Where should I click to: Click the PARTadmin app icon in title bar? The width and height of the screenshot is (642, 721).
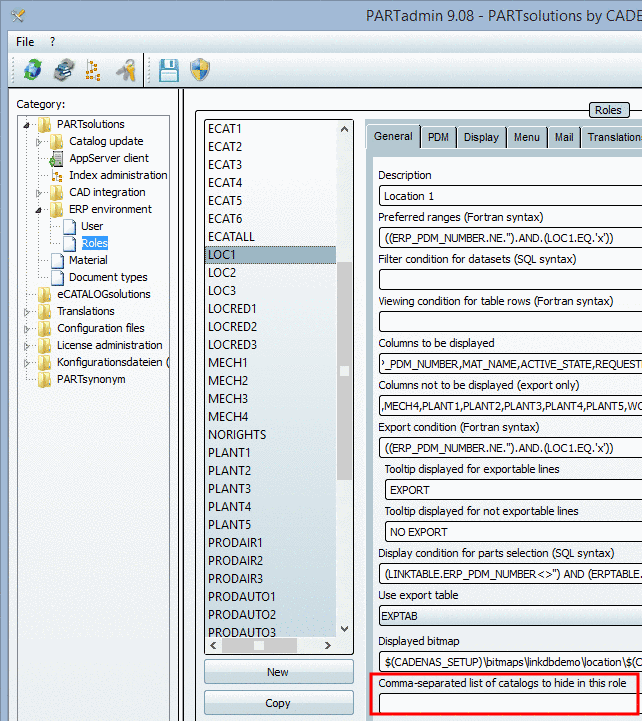point(17,16)
